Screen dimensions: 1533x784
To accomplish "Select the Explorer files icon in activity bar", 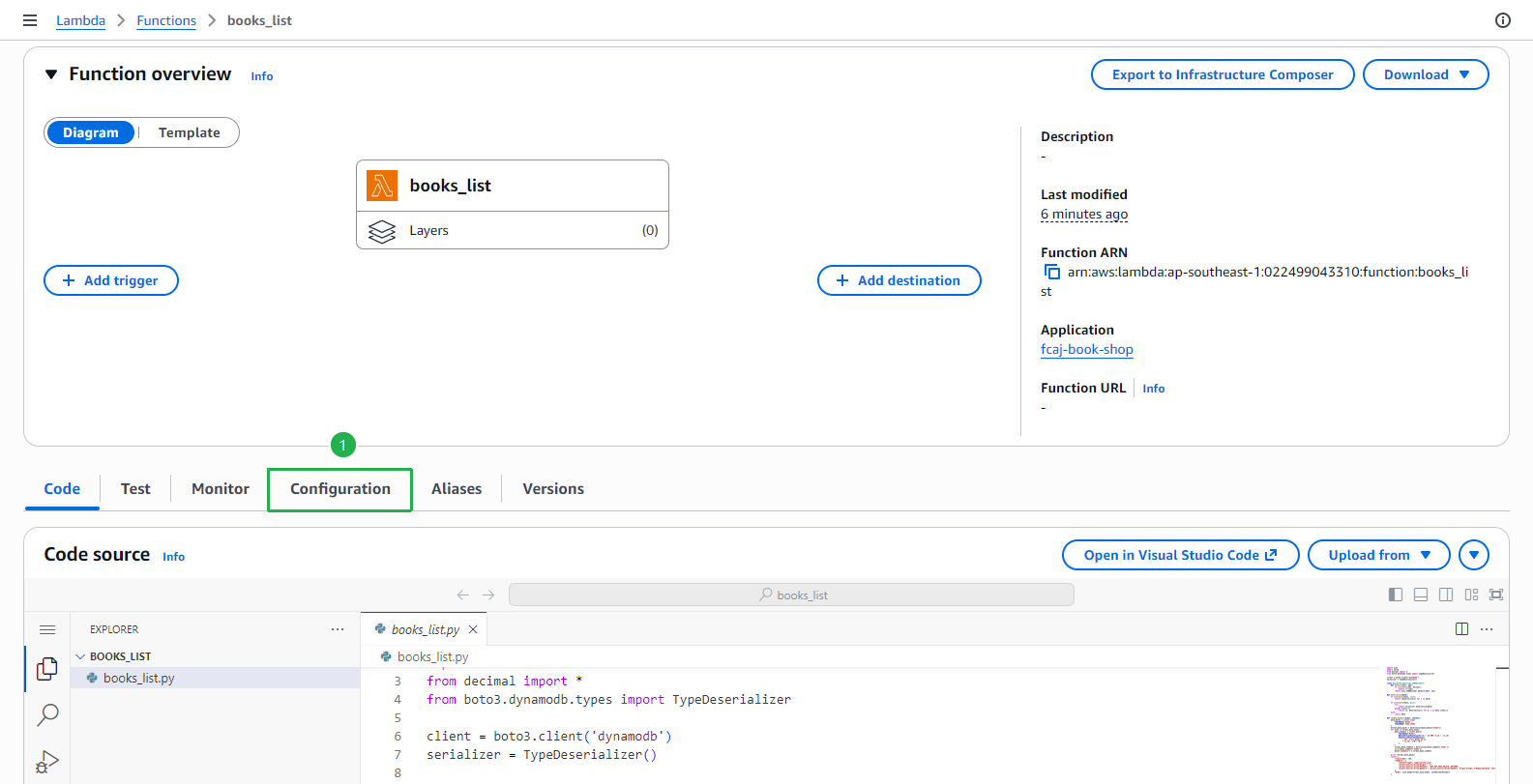I will 47,669.
